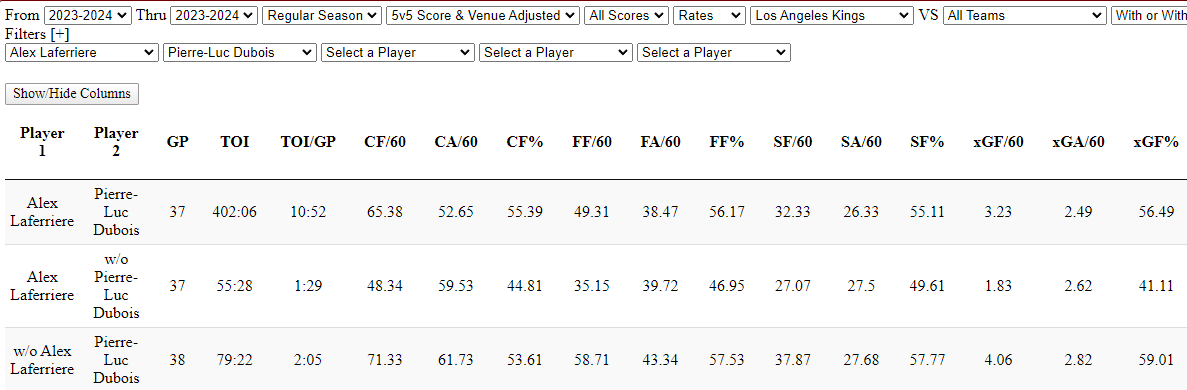The height and width of the screenshot is (390, 1187).
Task: Open the Pierre-Luc Dubois player dropdown
Action: (240, 53)
